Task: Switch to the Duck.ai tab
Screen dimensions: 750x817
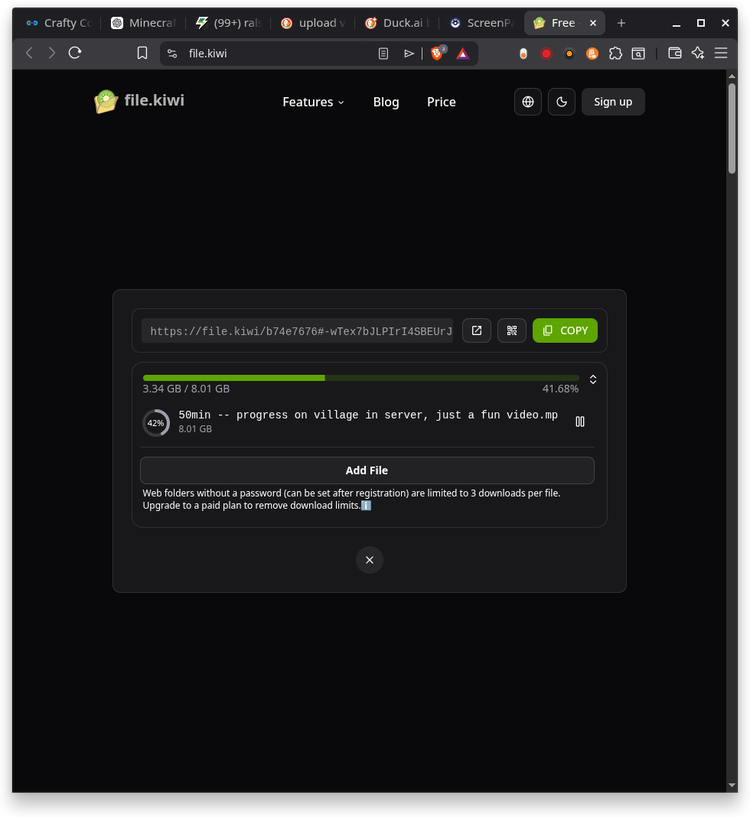Action: tap(398, 23)
